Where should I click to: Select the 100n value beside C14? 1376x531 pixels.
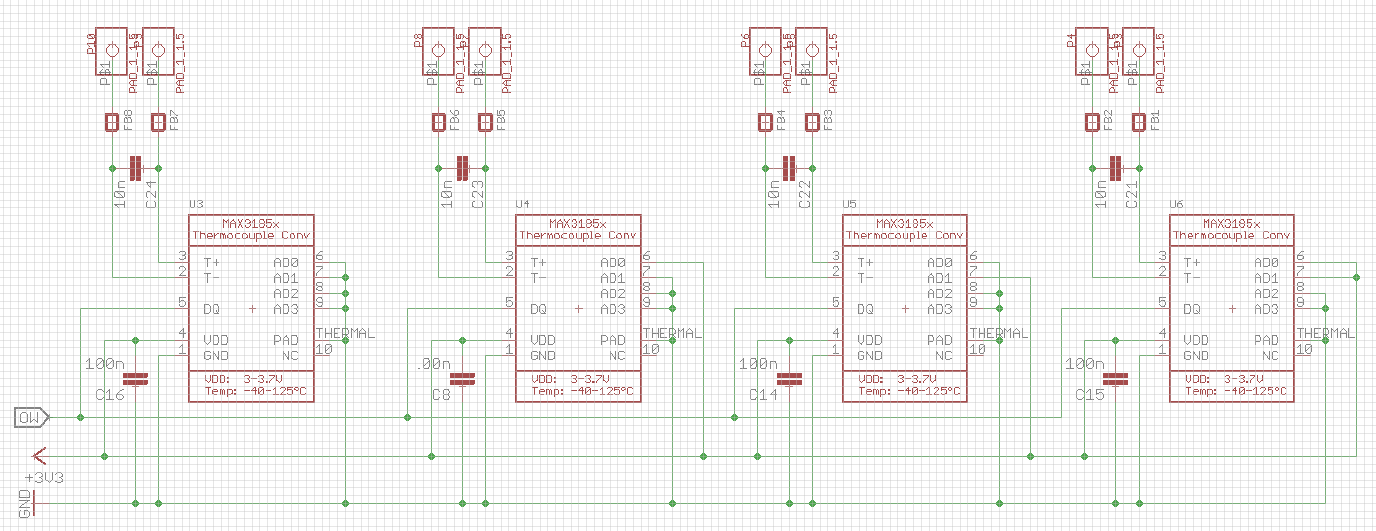[758, 363]
